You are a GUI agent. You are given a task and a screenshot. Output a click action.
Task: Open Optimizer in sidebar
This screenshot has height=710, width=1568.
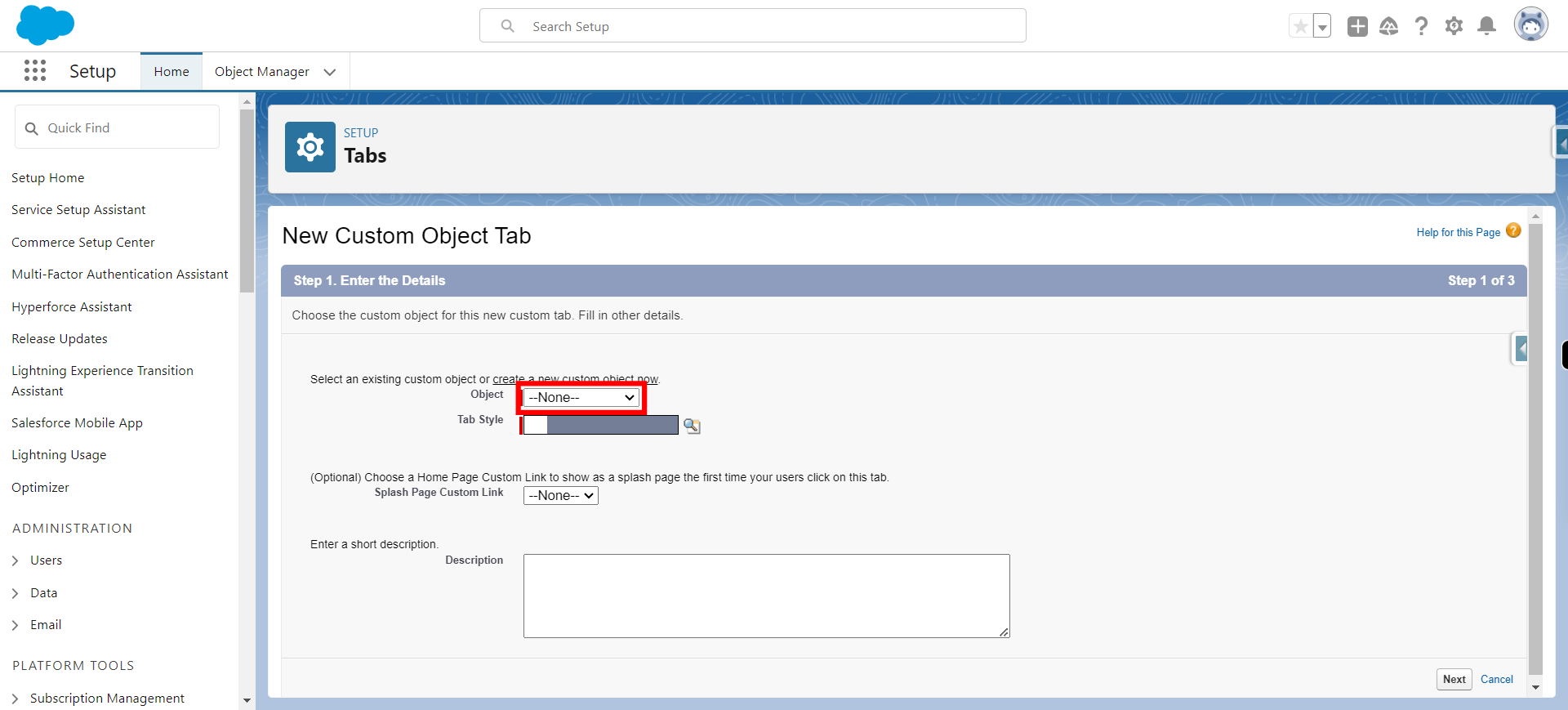tap(40, 488)
